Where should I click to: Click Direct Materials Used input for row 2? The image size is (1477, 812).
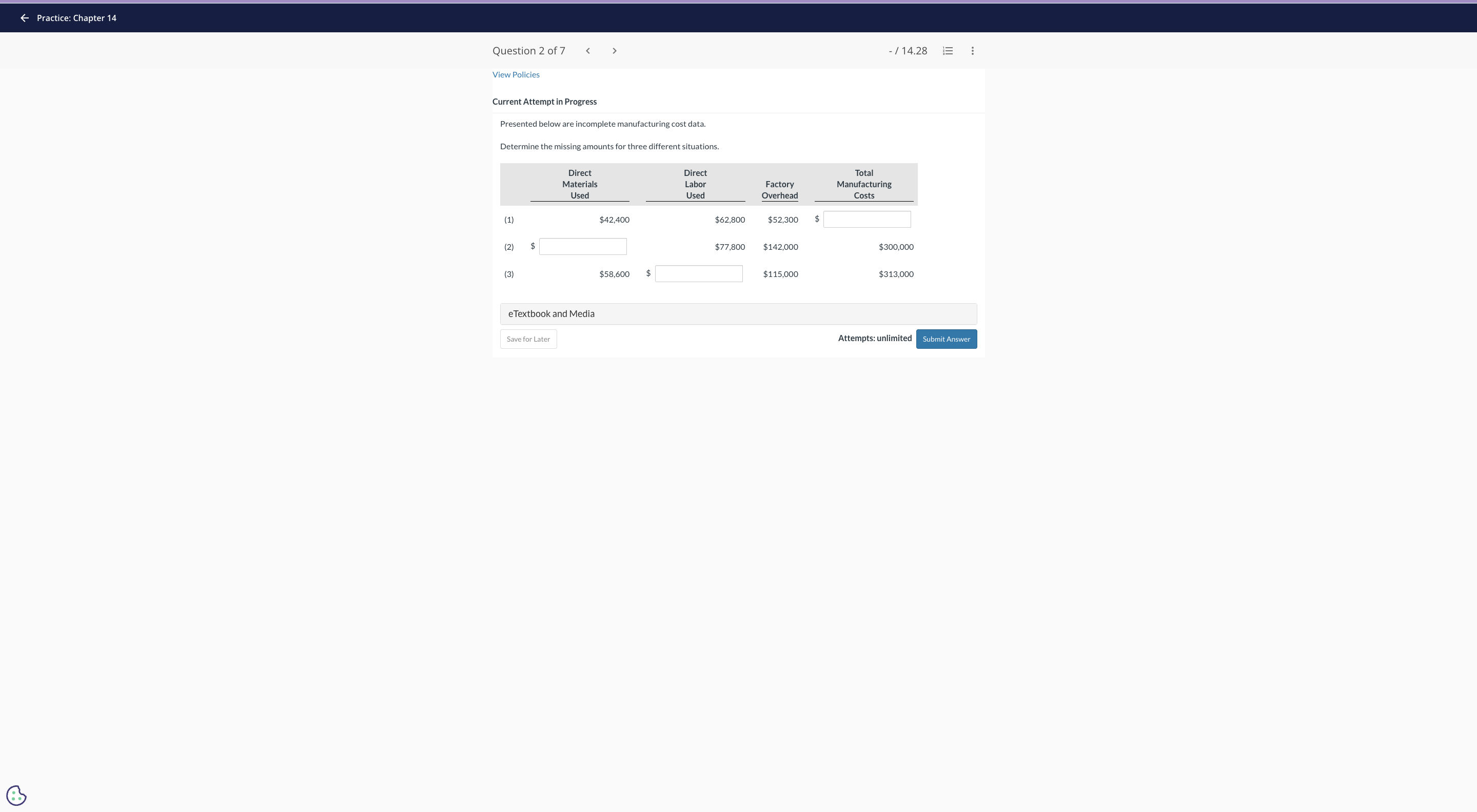tap(583, 247)
